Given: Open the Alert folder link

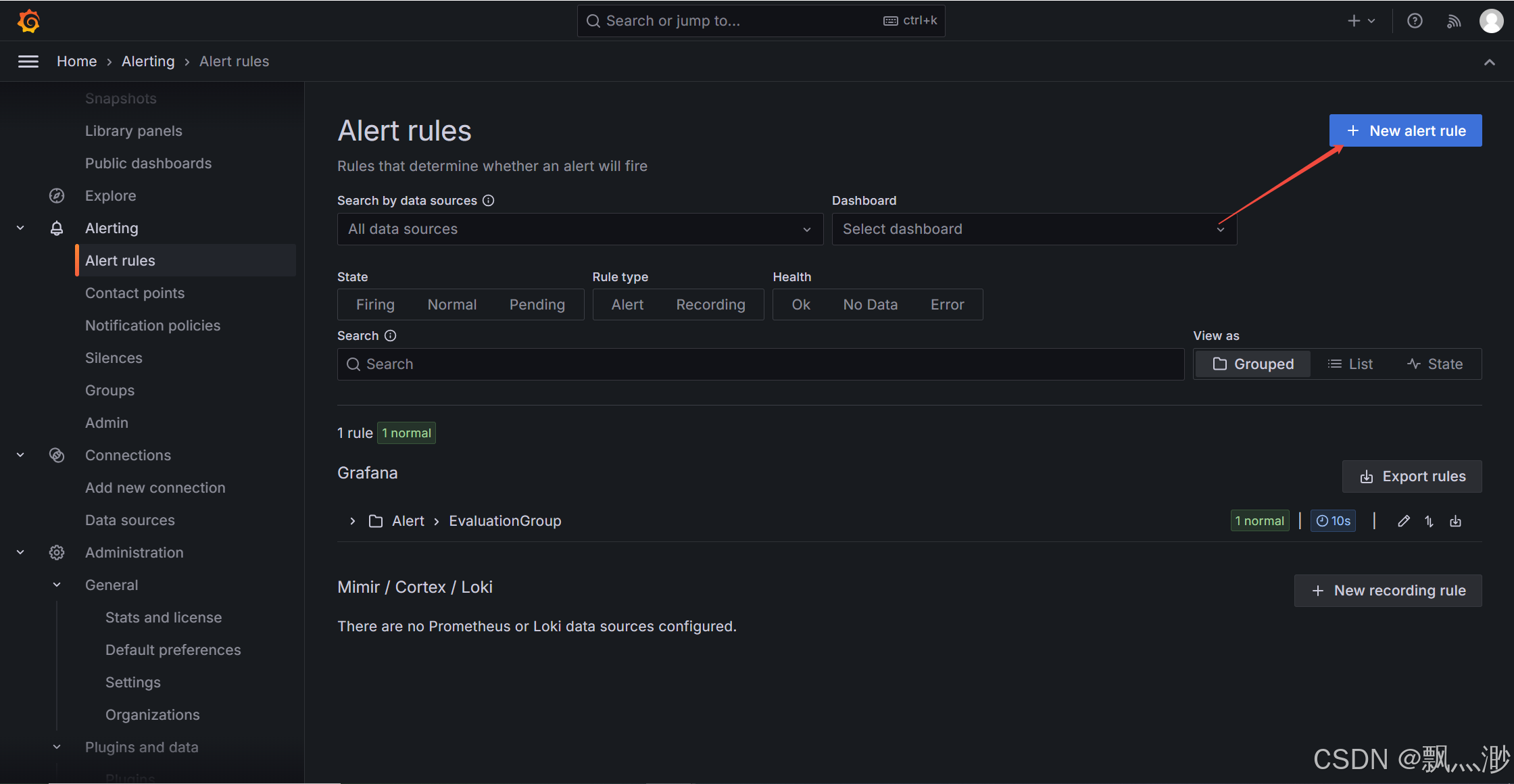Looking at the screenshot, I should pyautogui.click(x=408, y=521).
